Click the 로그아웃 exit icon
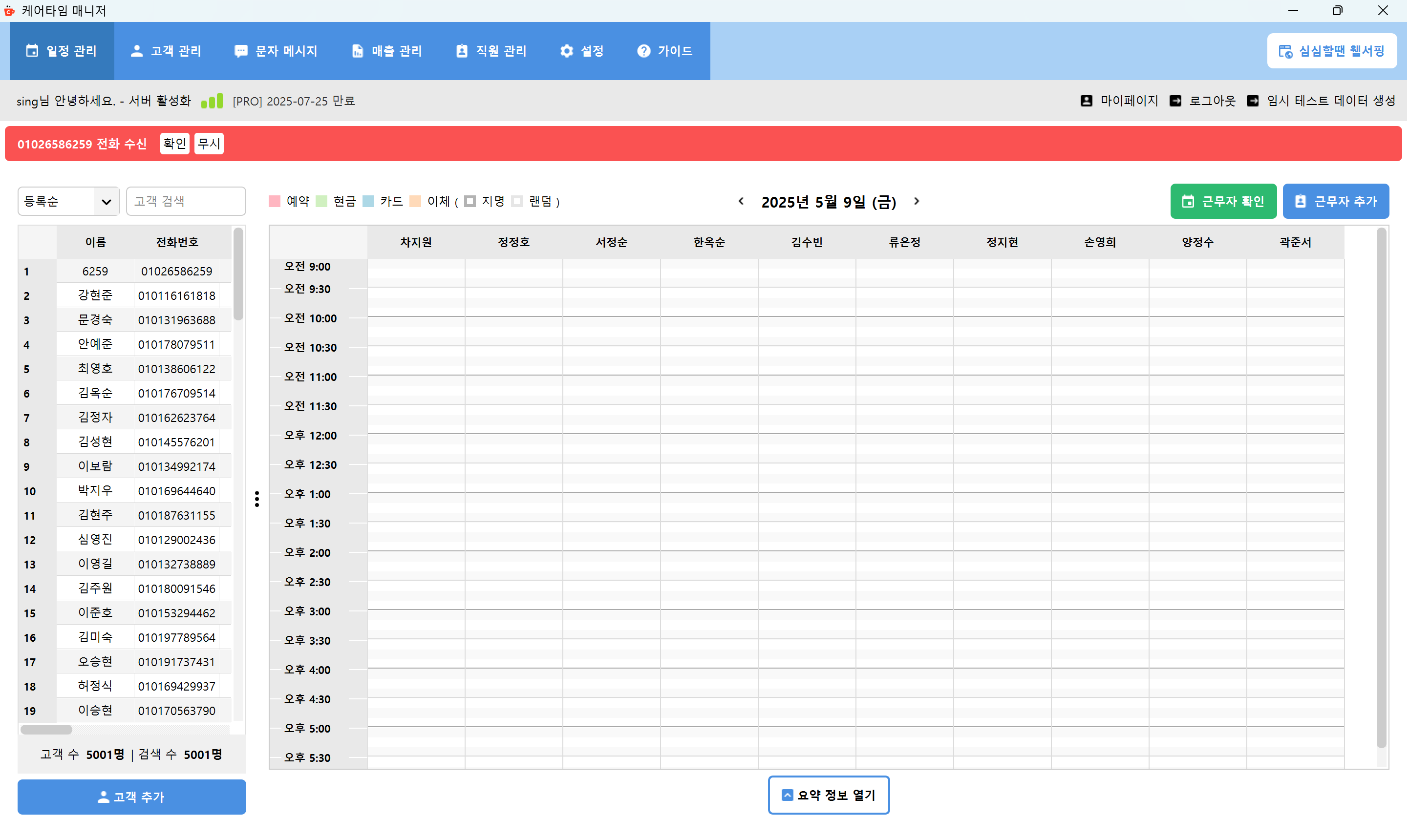The height and width of the screenshot is (840, 1409). (1176, 101)
